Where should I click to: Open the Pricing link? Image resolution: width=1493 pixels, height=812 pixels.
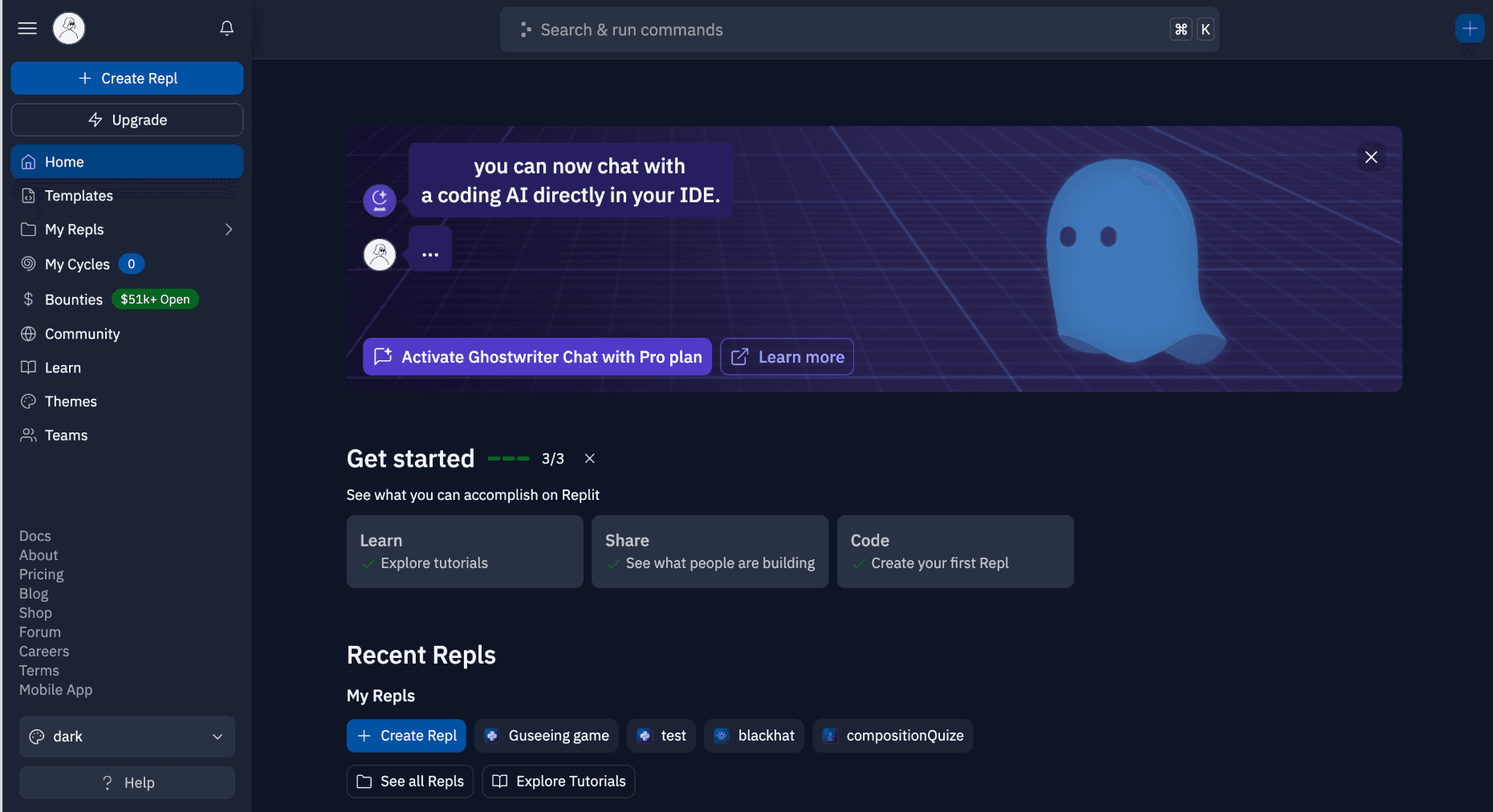click(x=42, y=574)
